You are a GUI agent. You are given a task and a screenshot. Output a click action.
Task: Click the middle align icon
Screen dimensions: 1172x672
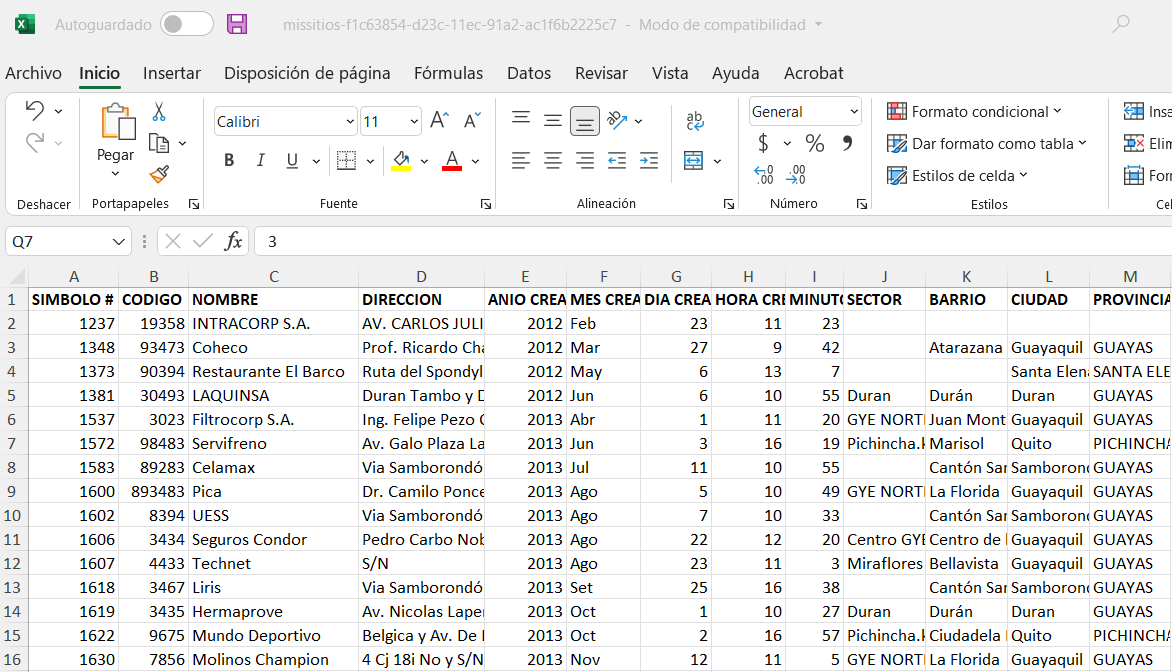(x=553, y=120)
